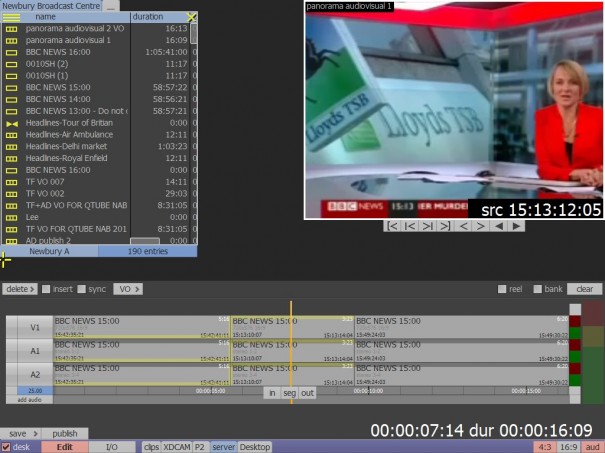Click the red indicator beside the V1 track
Image resolution: width=605 pixels, height=453 pixels.
pos(574,325)
